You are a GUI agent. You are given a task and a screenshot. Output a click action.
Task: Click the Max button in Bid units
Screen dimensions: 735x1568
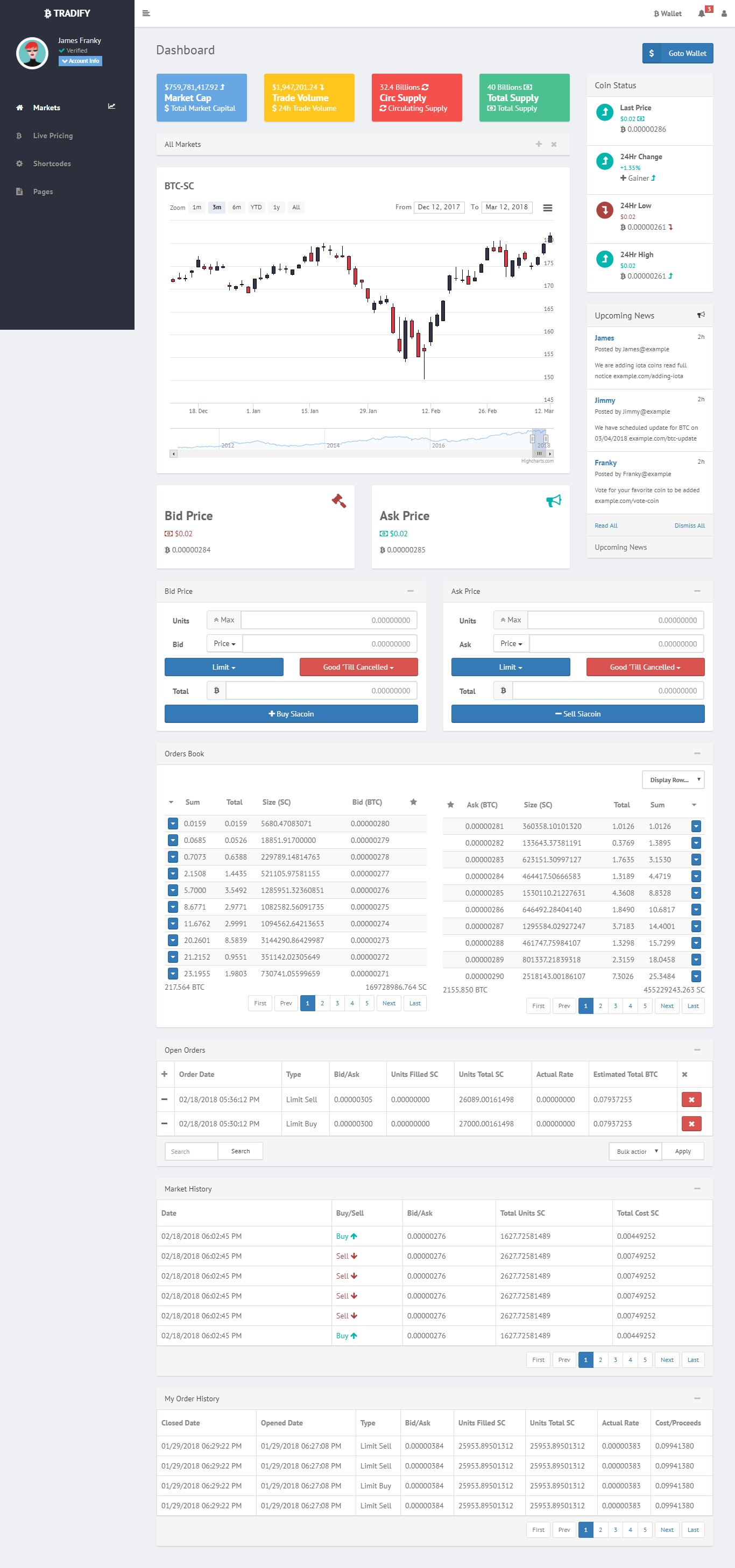coord(224,620)
